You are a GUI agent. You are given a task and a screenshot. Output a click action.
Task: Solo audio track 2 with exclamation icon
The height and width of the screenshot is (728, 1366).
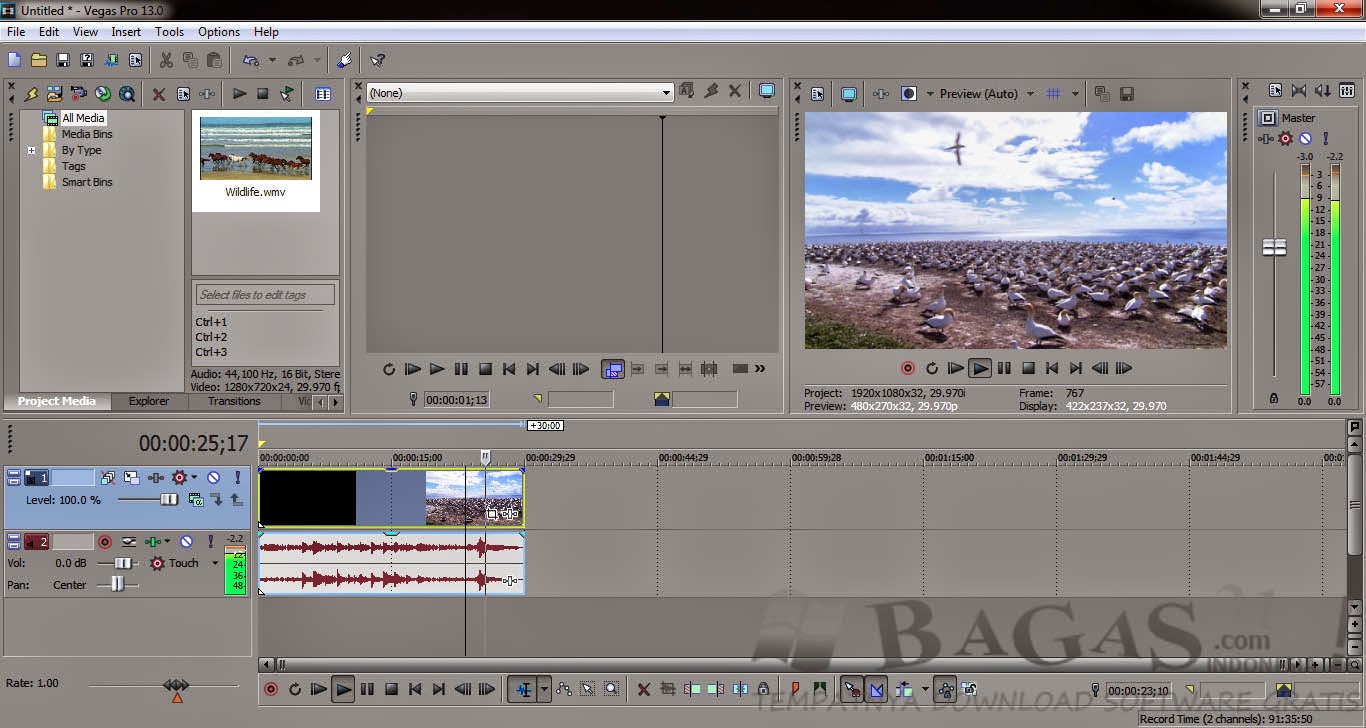[210, 542]
